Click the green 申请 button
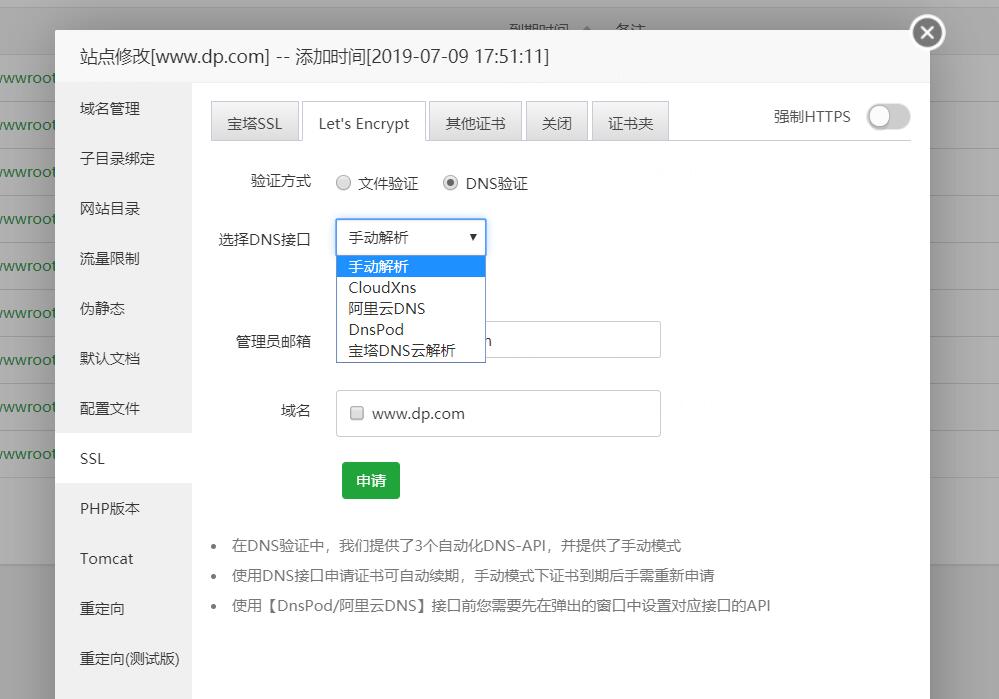 click(x=370, y=480)
